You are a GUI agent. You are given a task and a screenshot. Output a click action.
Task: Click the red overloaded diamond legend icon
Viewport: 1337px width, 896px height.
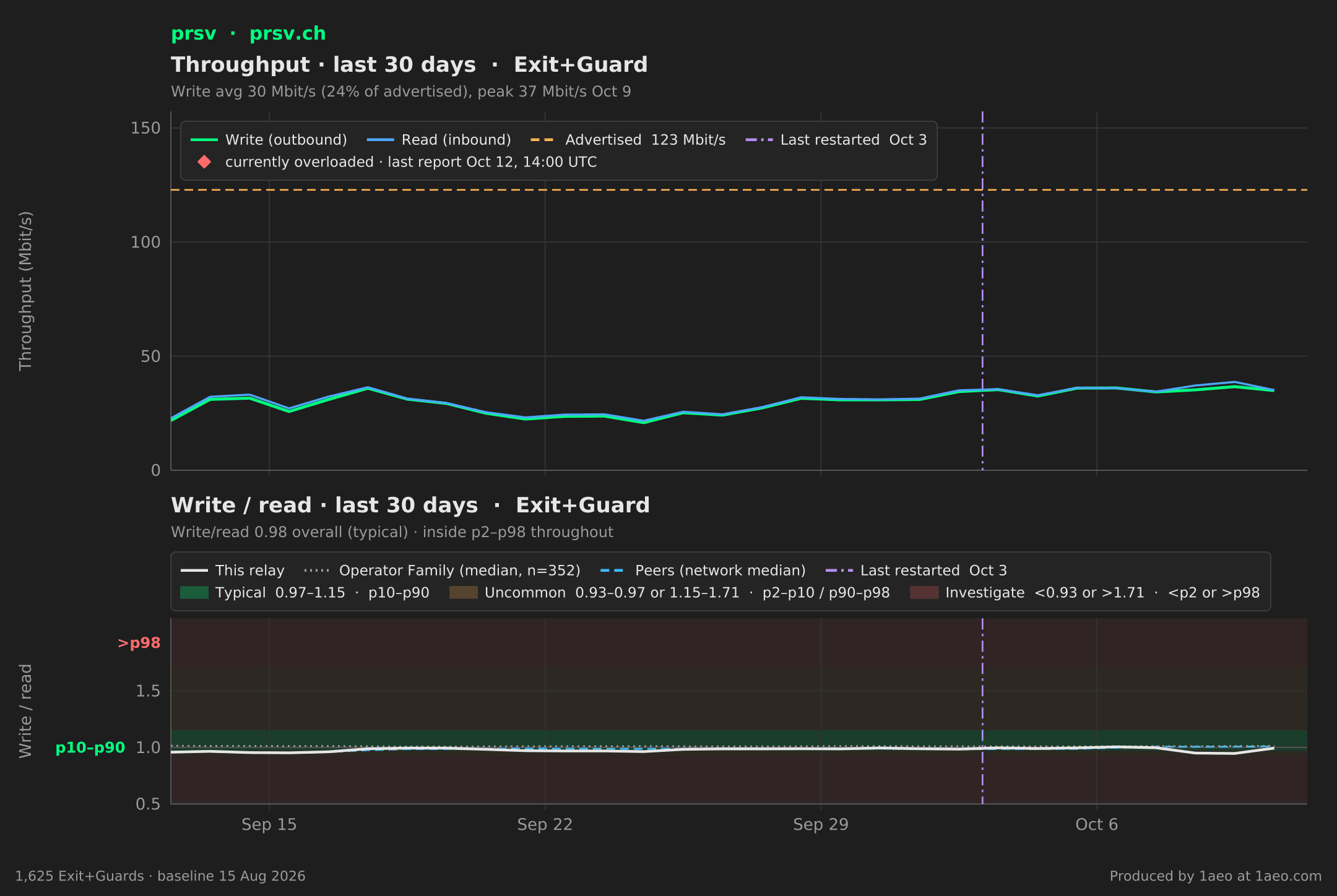click(x=204, y=162)
